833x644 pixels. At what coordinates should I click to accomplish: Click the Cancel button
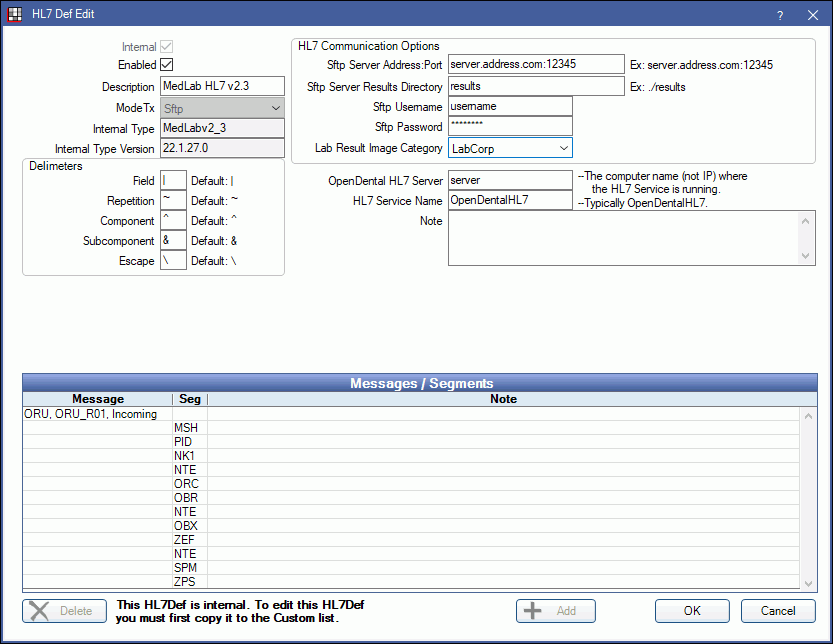(778, 611)
